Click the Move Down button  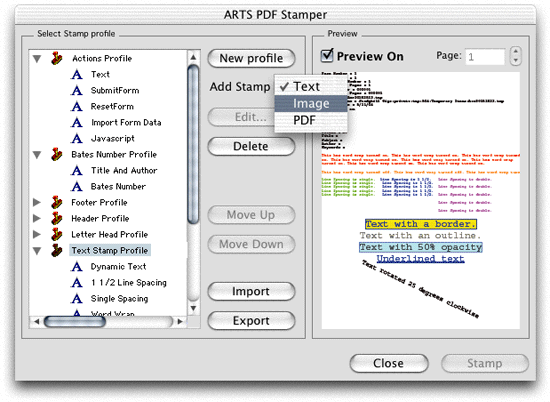[251, 244]
